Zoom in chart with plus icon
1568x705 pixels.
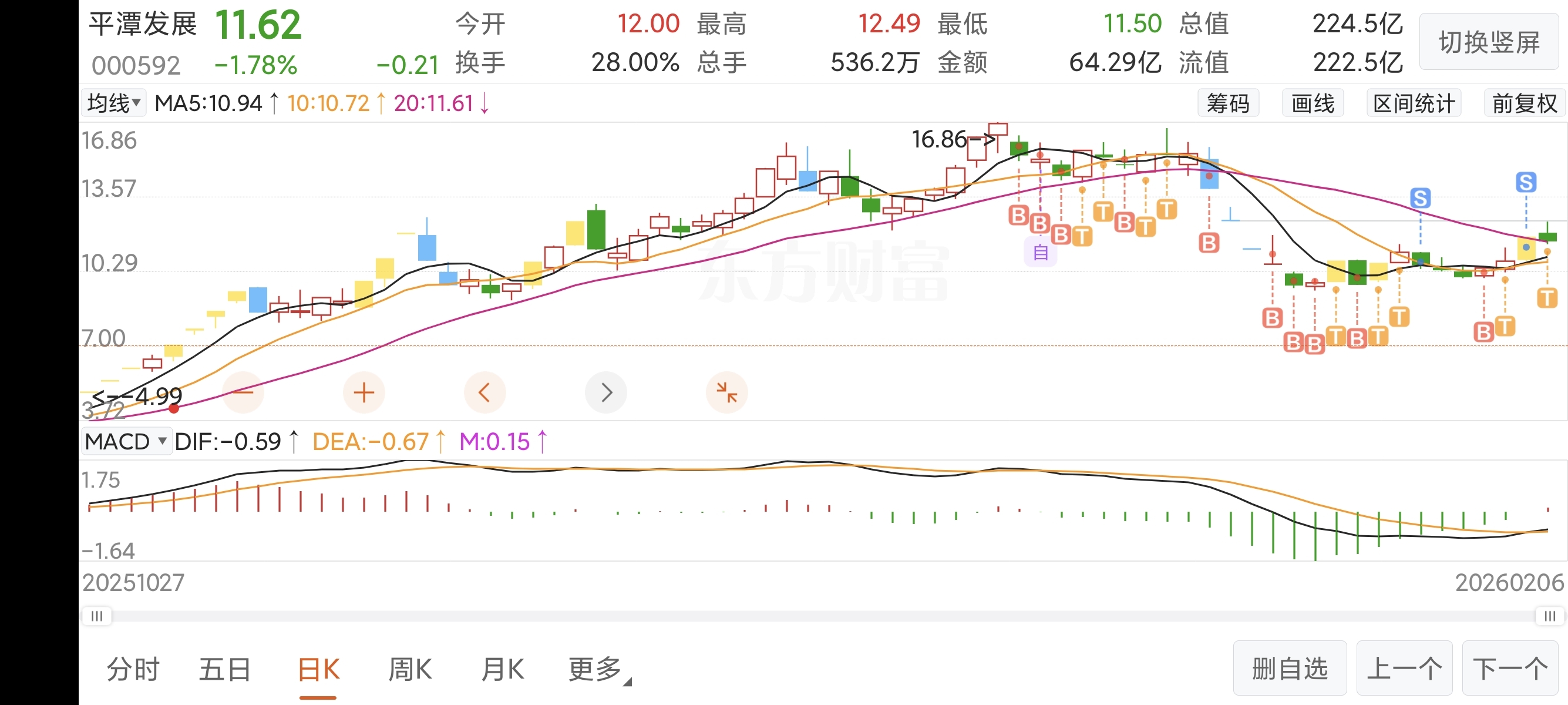coord(364,392)
